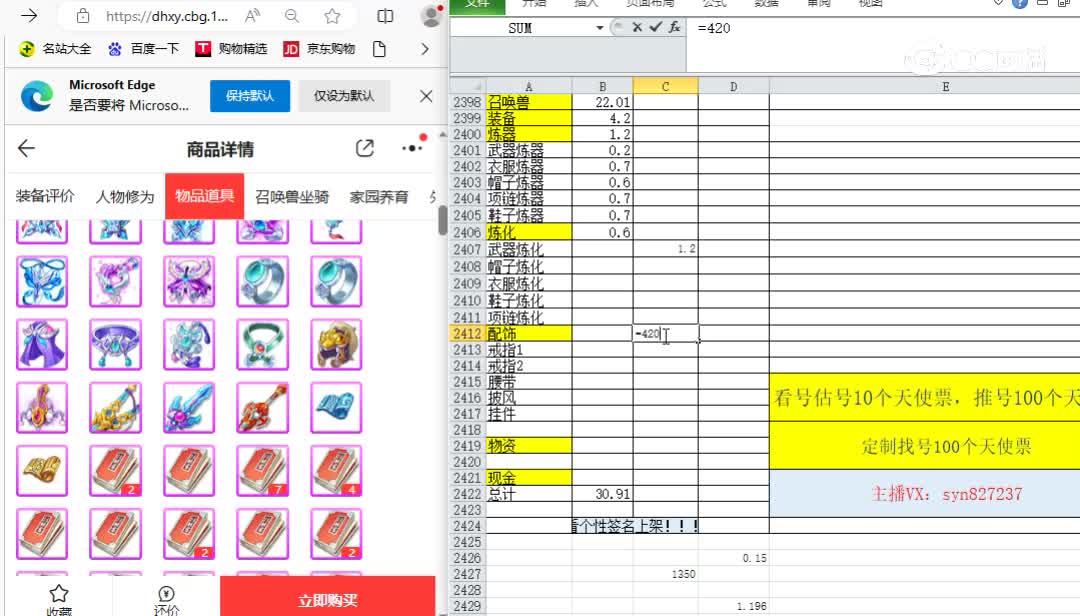
Task: Click the Name Box showing SUM
Action: [x=521, y=28]
